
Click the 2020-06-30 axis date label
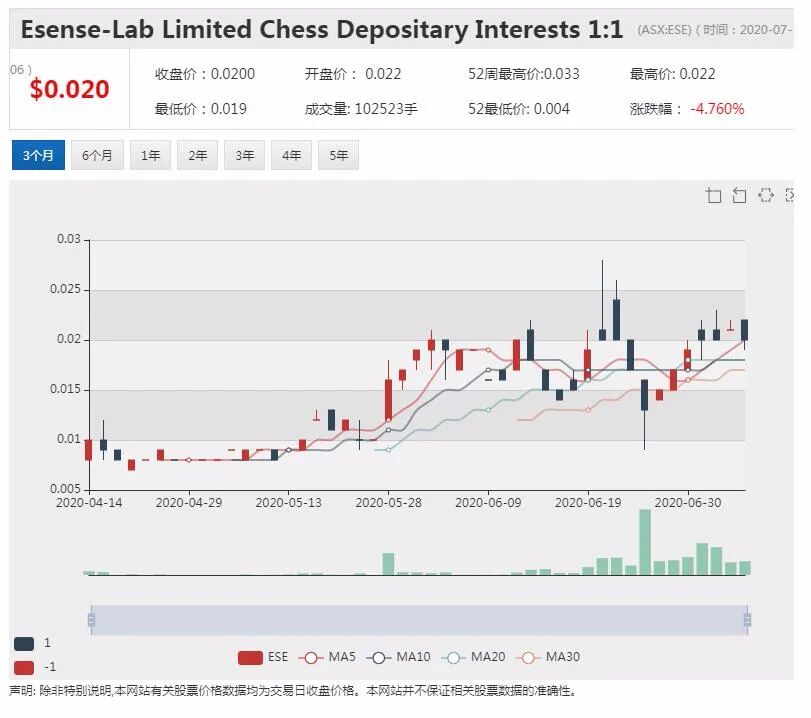pos(688,503)
